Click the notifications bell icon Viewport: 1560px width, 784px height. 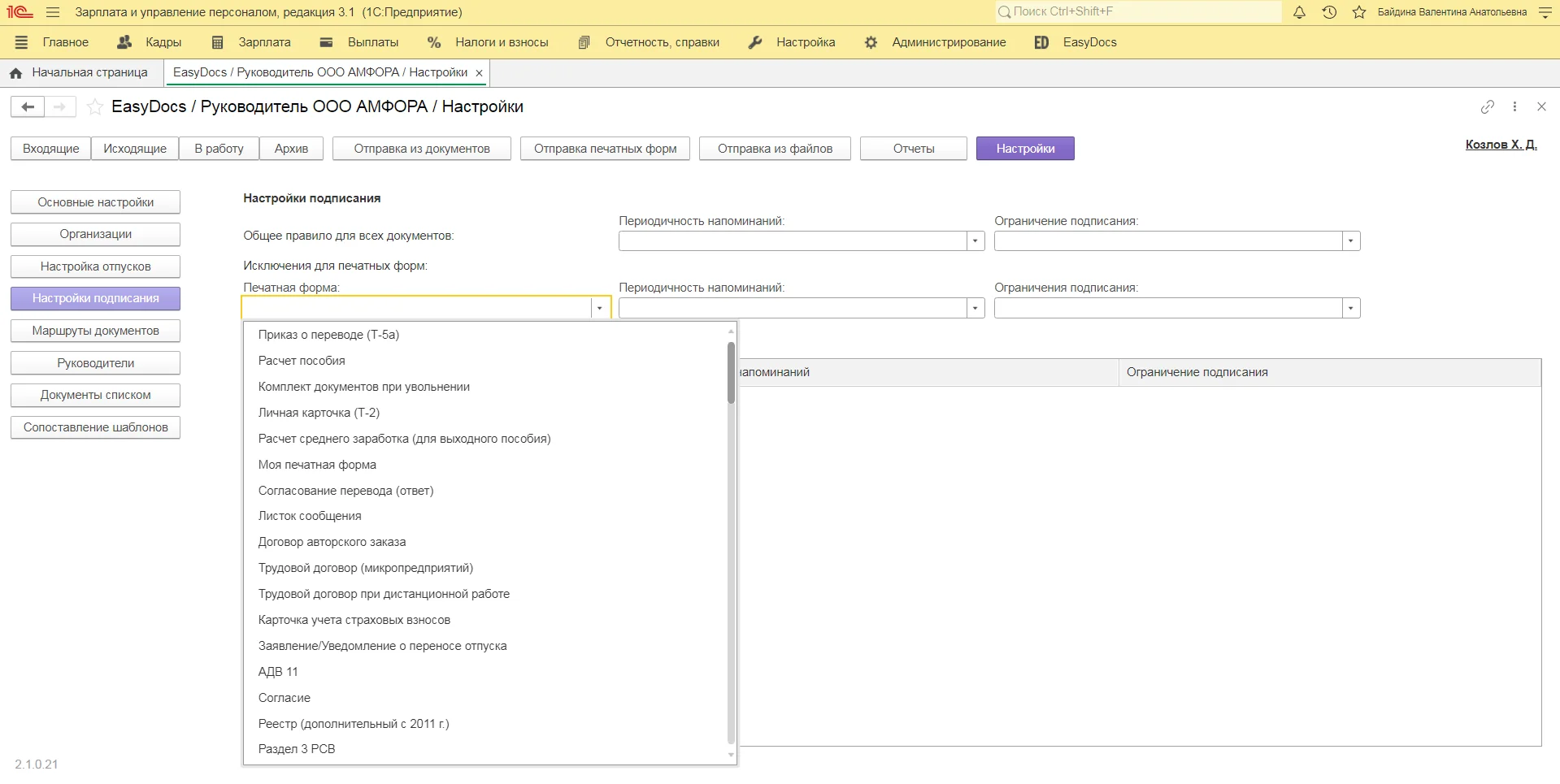click(1299, 12)
